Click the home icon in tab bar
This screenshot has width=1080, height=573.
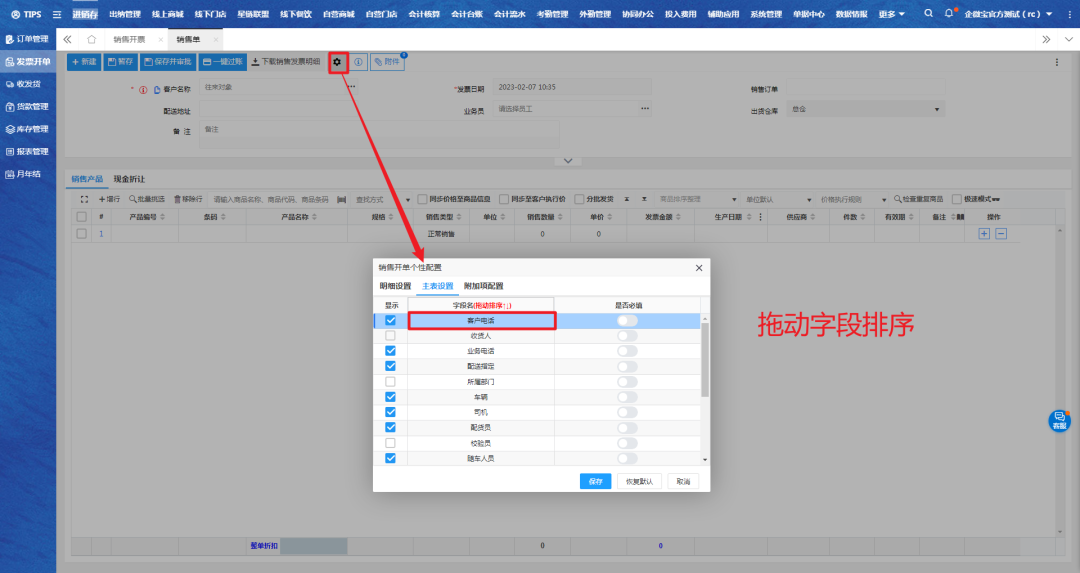click(91, 39)
